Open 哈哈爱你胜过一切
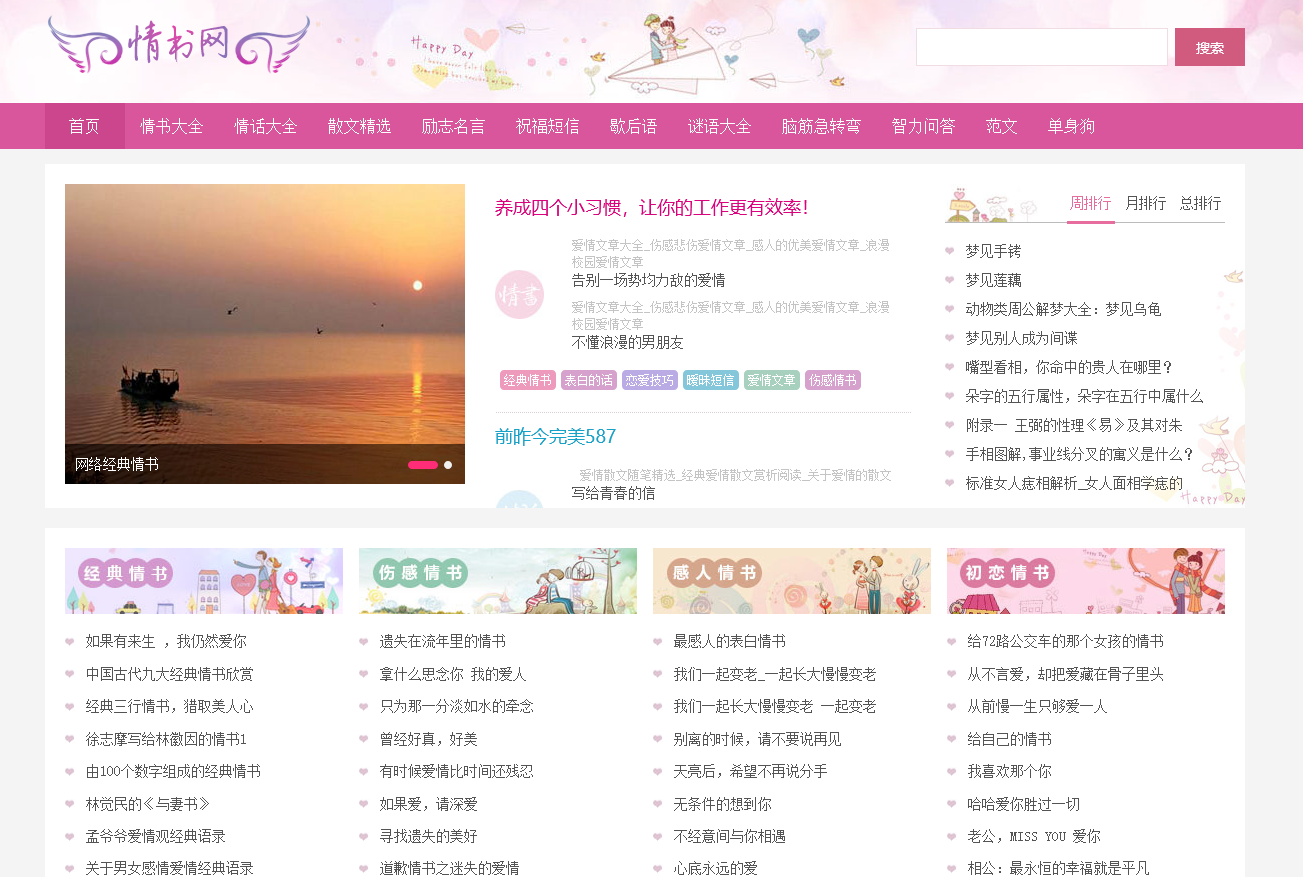 click(x=1023, y=804)
